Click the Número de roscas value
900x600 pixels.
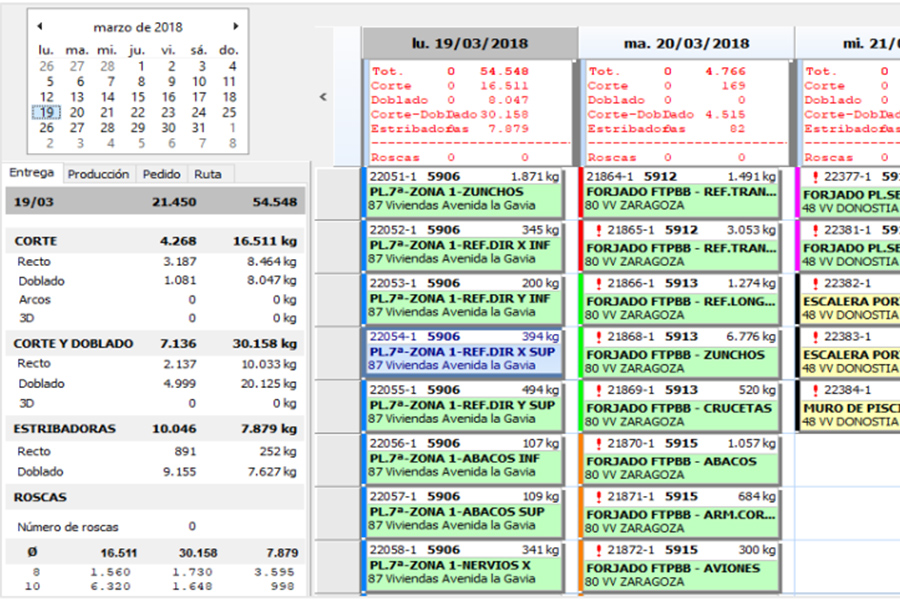(x=192, y=527)
